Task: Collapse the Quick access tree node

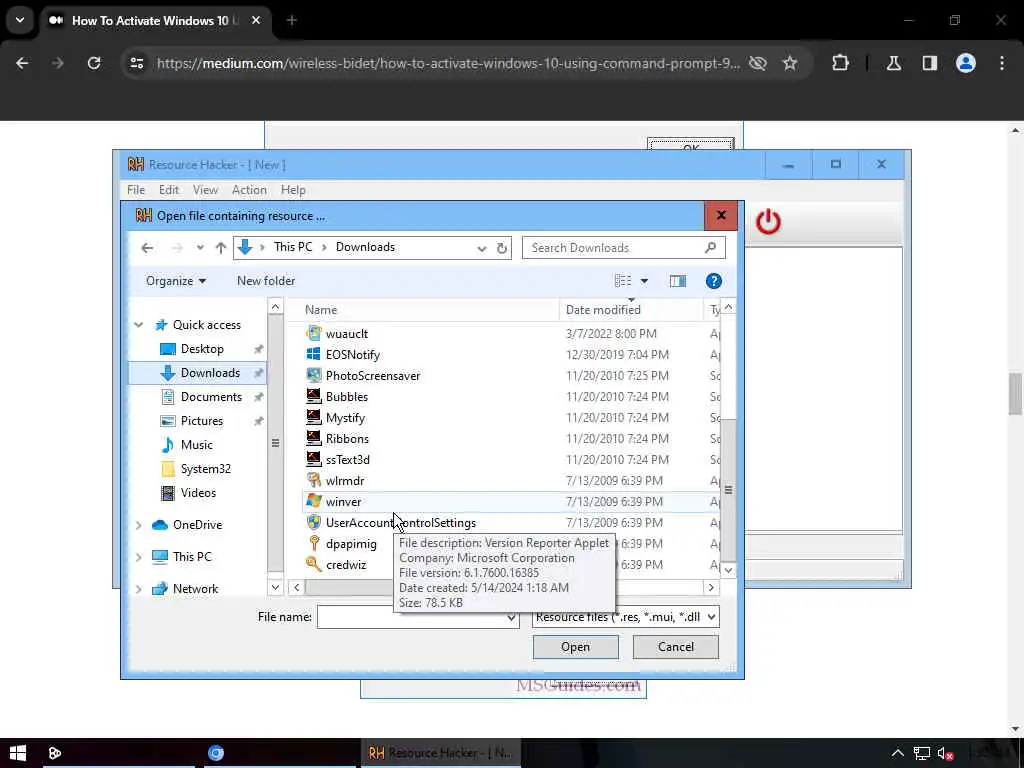Action: pyautogui.click(x=138, y=325)
